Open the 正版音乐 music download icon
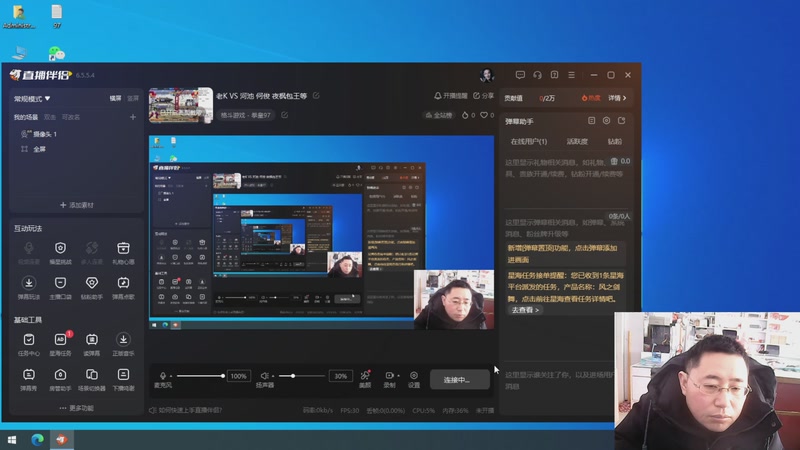The image size is (800, 450). (123, 340)
